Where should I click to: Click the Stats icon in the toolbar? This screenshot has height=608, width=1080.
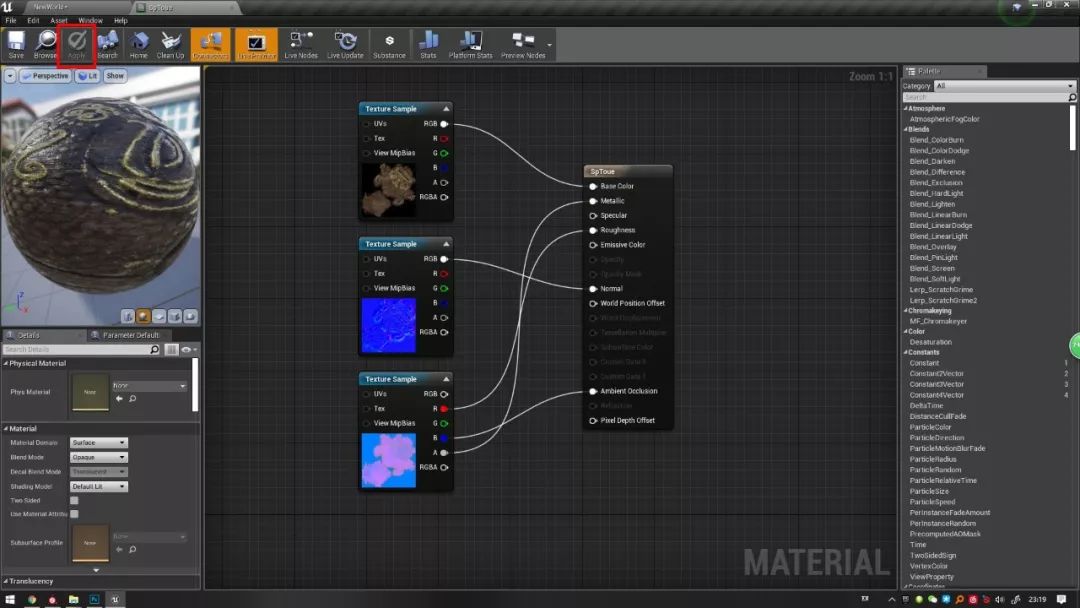pos(430,44)
